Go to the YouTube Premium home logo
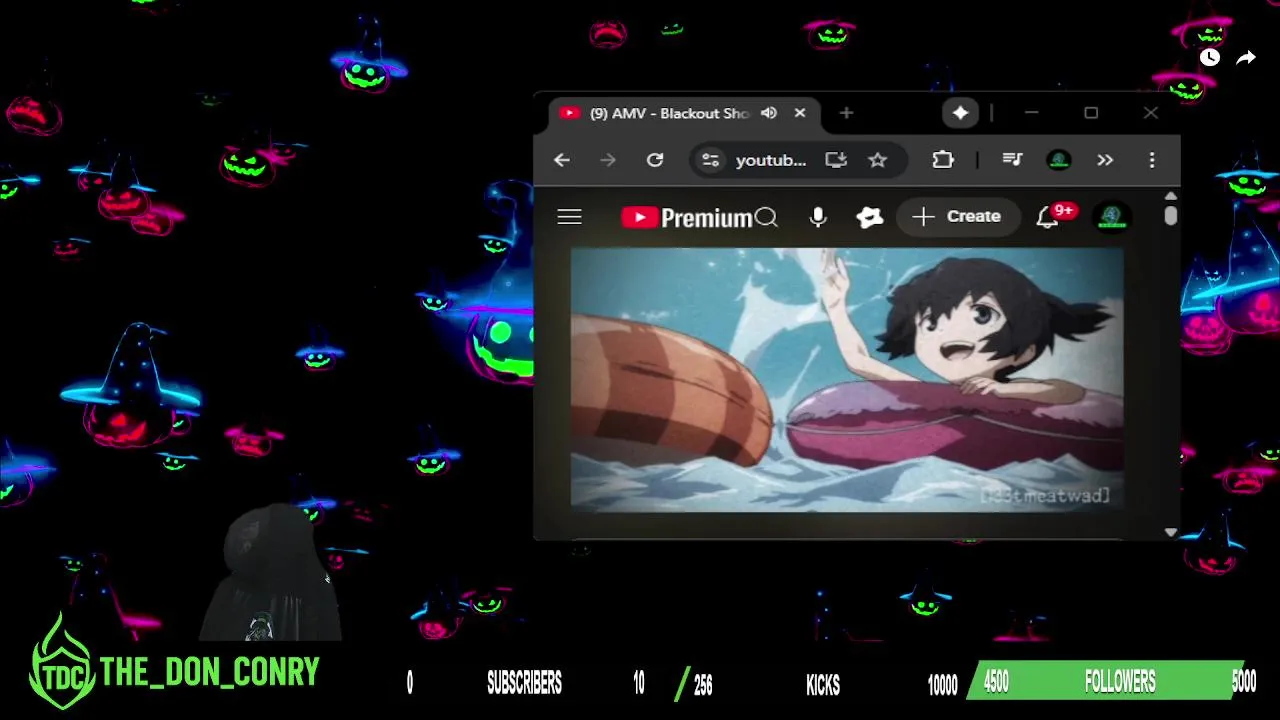 tap(686, 217)
